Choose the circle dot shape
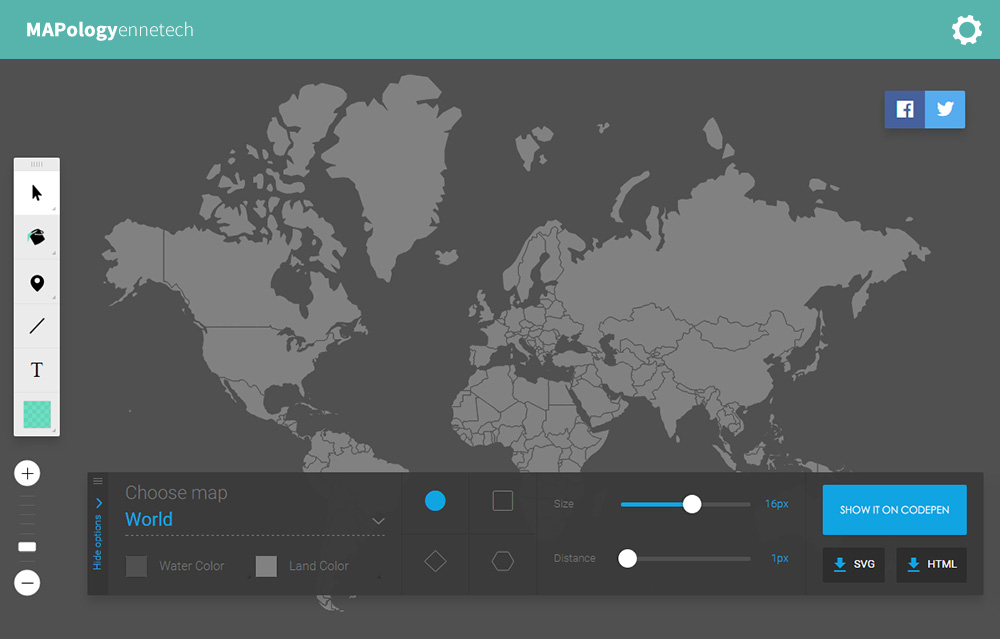1000x639 pixels. [x=435, y=501]
